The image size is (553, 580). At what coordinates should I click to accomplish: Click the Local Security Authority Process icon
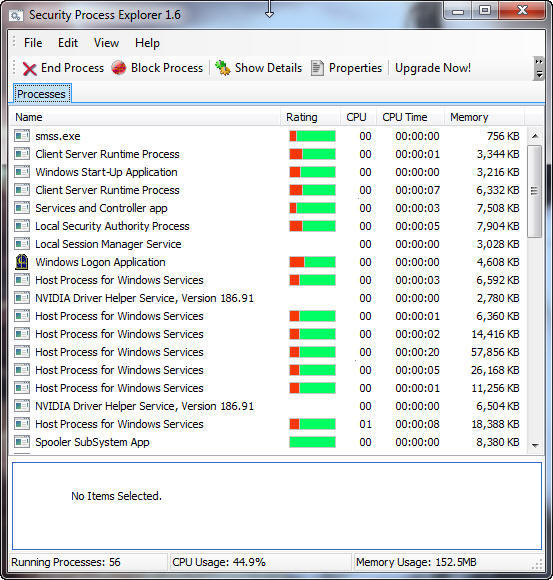[x=22, y=226]
